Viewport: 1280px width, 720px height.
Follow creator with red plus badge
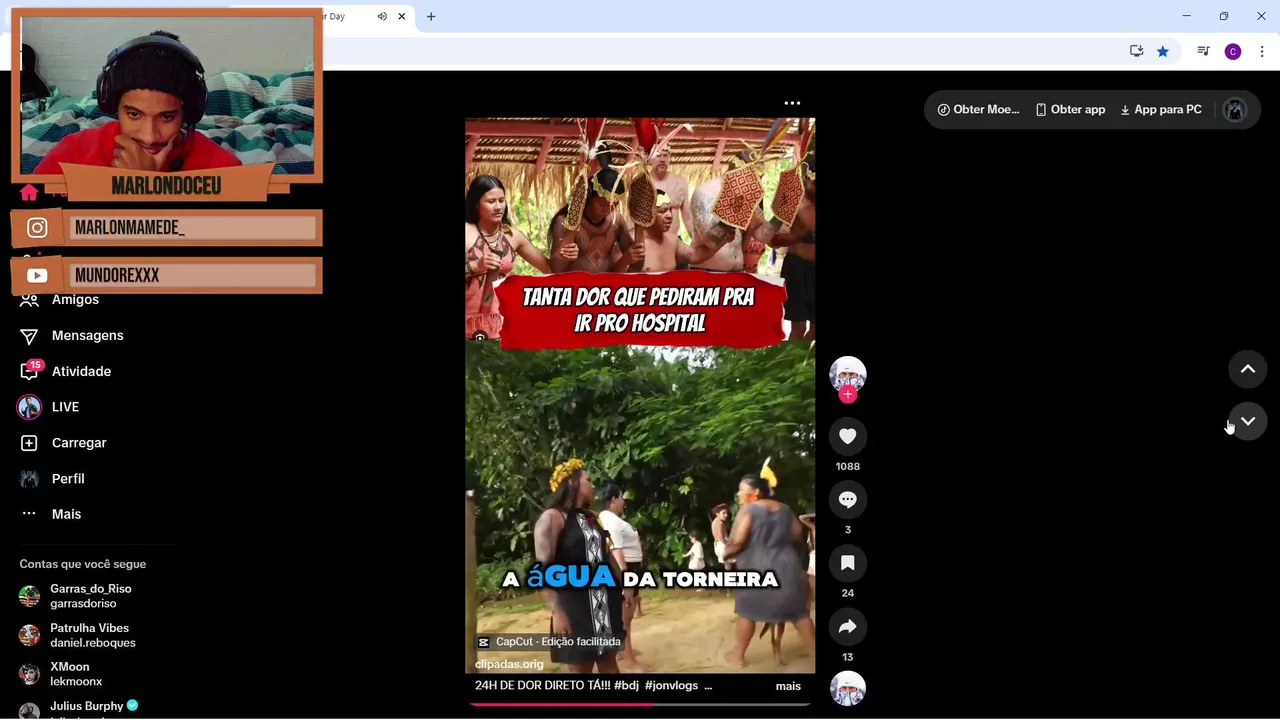[x=848, y=395]
